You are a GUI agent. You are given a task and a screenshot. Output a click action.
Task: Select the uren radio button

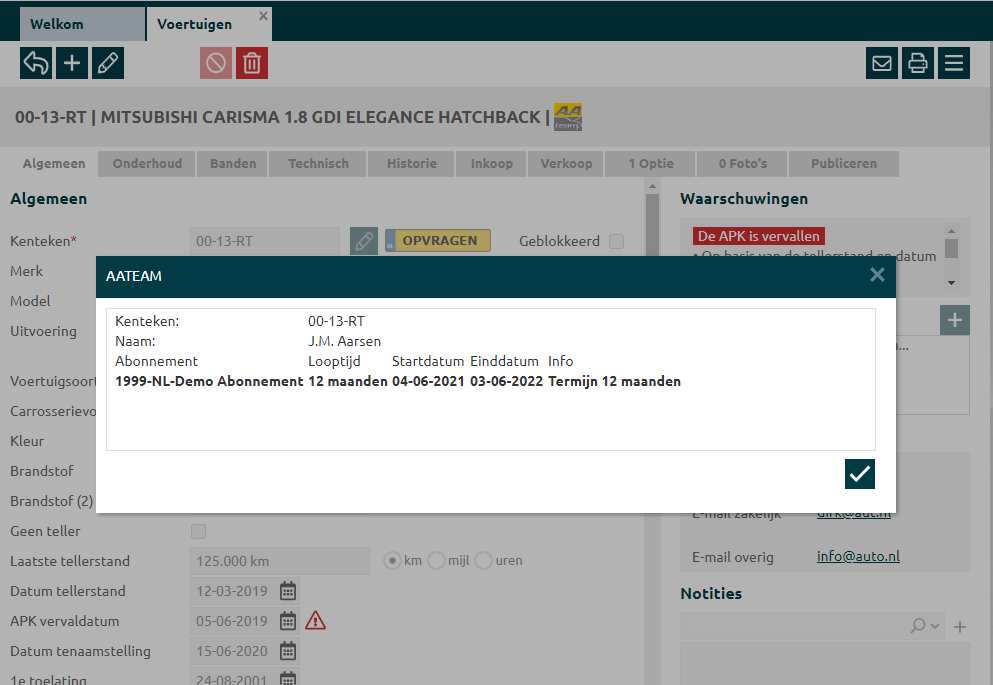[x=483, y=561]
